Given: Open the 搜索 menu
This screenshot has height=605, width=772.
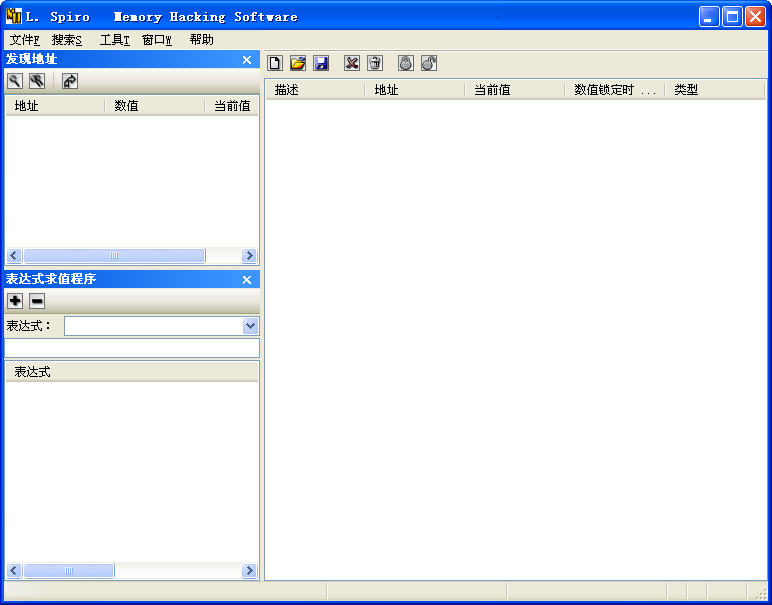Looking at the screenshot, I should 66,40.
